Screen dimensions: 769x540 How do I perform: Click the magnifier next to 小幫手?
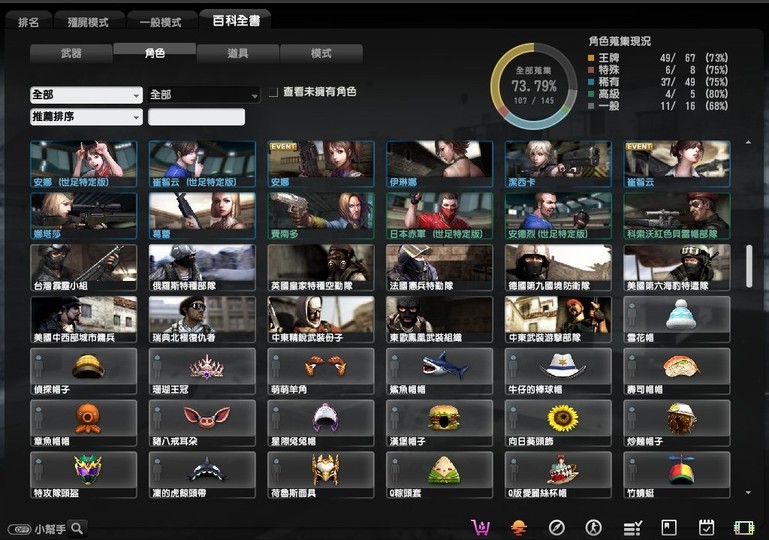click(77, 528)
